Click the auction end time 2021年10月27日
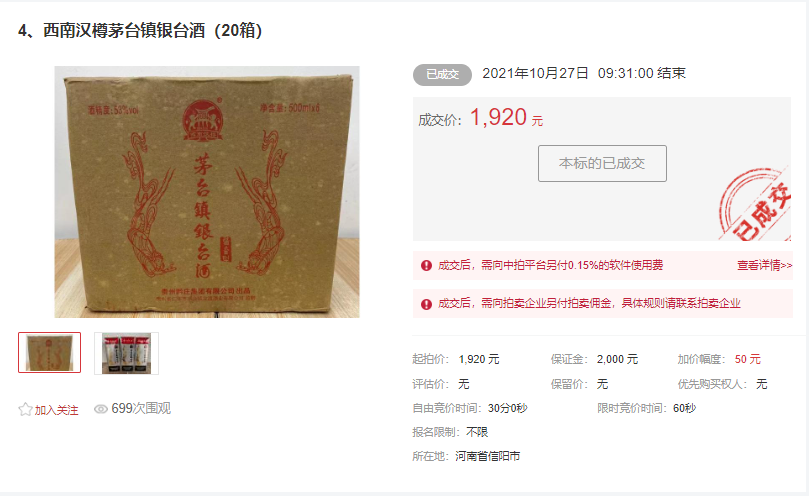 pyautogui.click(x=535, y=73)
